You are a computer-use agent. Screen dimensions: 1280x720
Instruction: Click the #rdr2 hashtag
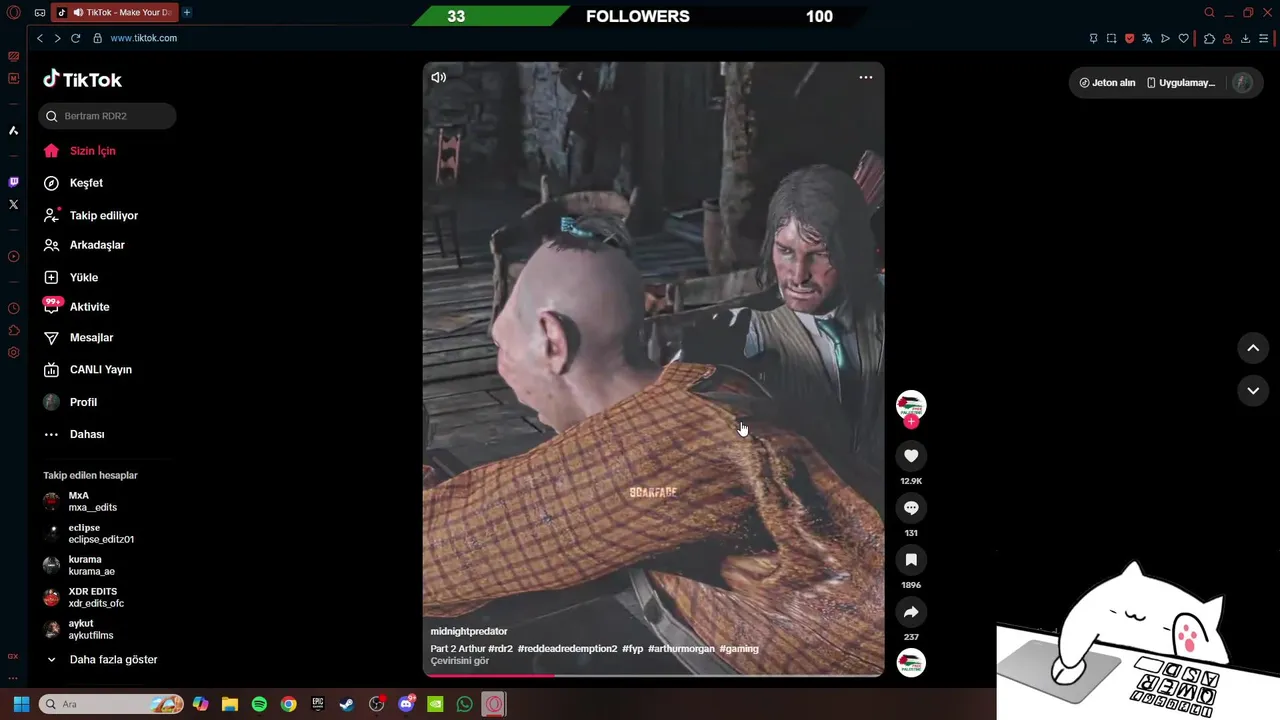(x=500, y=649)
